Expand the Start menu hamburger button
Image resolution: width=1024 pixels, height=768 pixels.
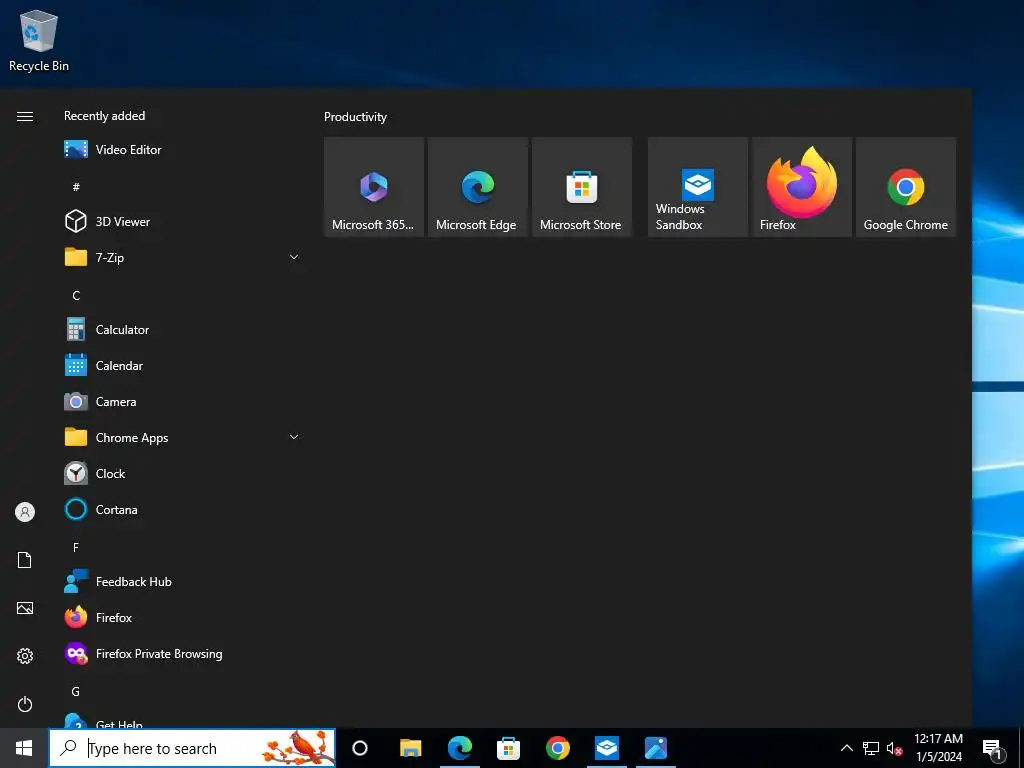click(25, 116)
